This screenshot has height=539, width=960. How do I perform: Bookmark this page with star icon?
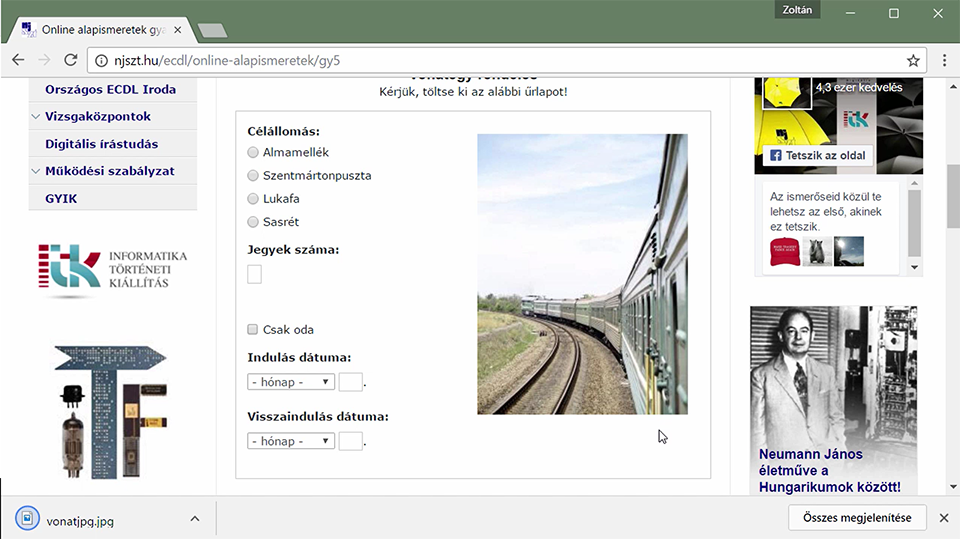point(913,61)
